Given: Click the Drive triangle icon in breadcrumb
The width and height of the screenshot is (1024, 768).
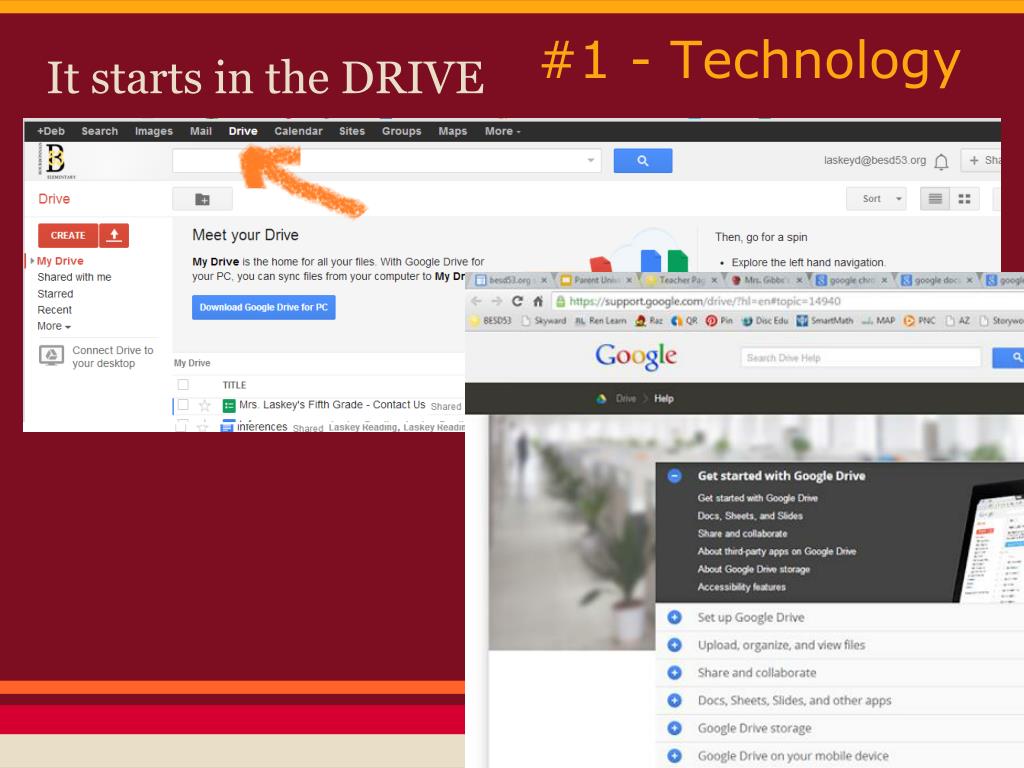Looking at the screenshot, I should tap(601, 398).
